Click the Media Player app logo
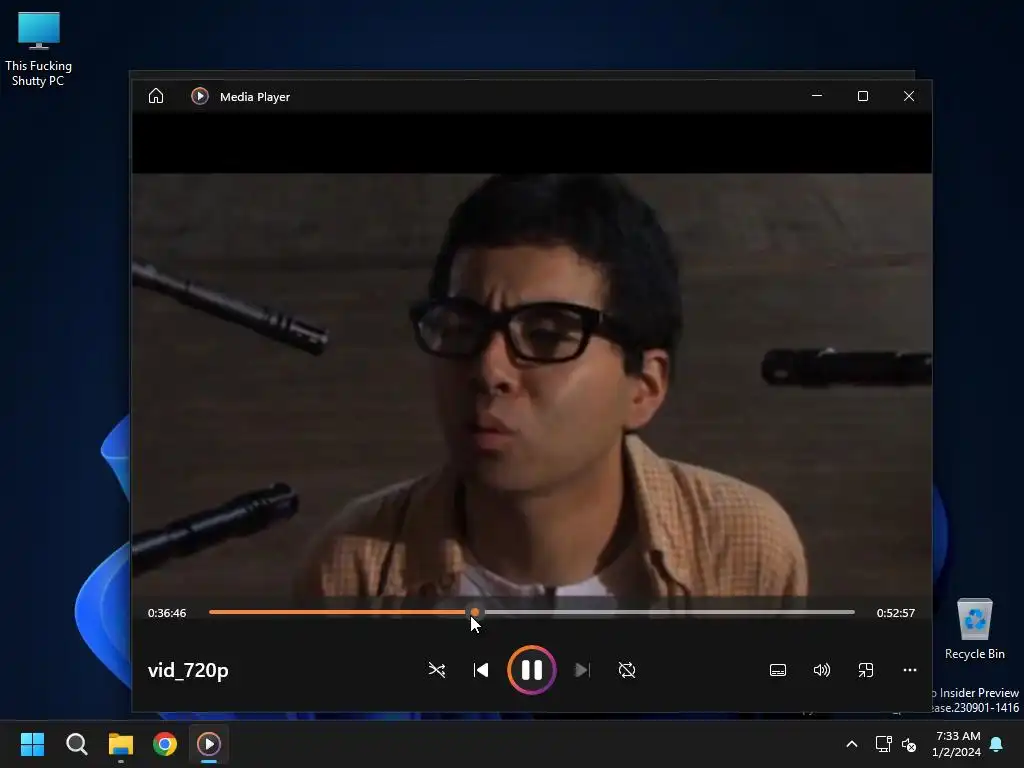Screen dimensions: 1024x768 click(200, 96)
